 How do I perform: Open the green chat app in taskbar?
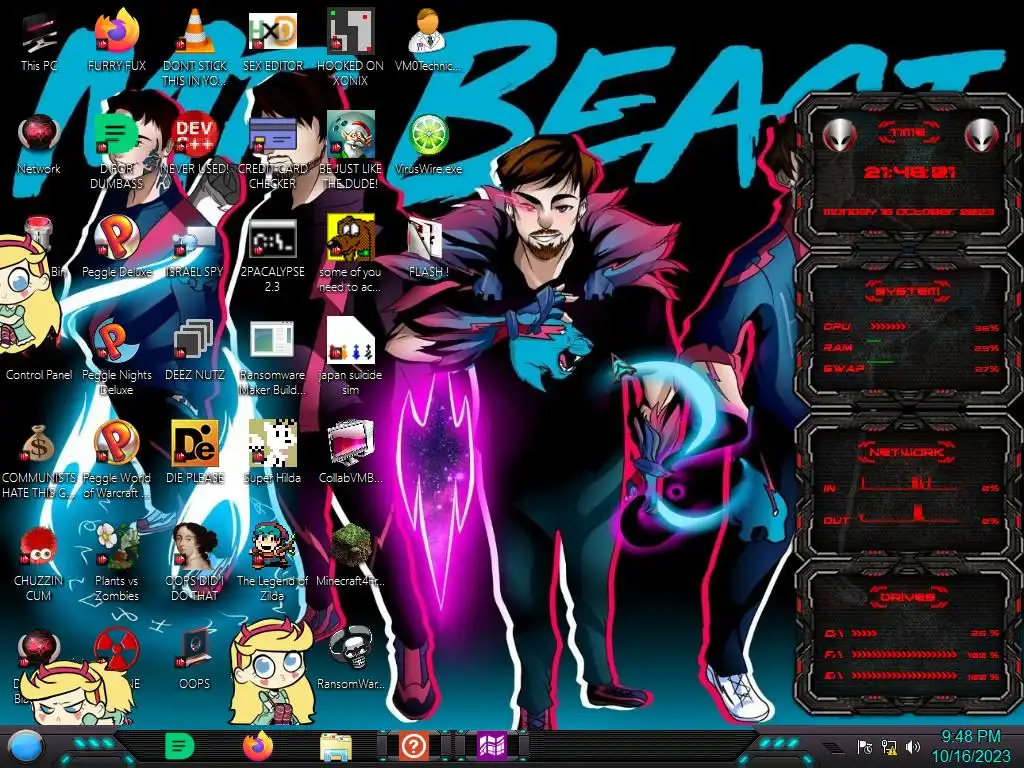(180, 746)
